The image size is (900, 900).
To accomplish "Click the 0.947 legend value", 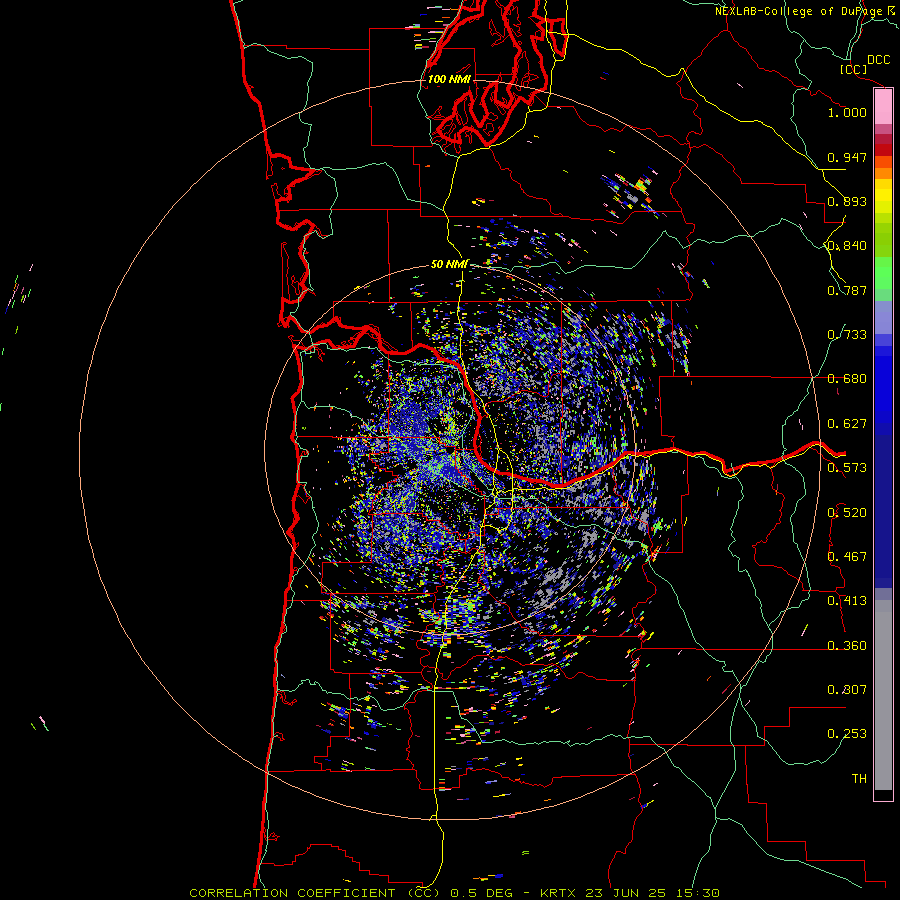I will pyautogui.click(x=847, y=157).
